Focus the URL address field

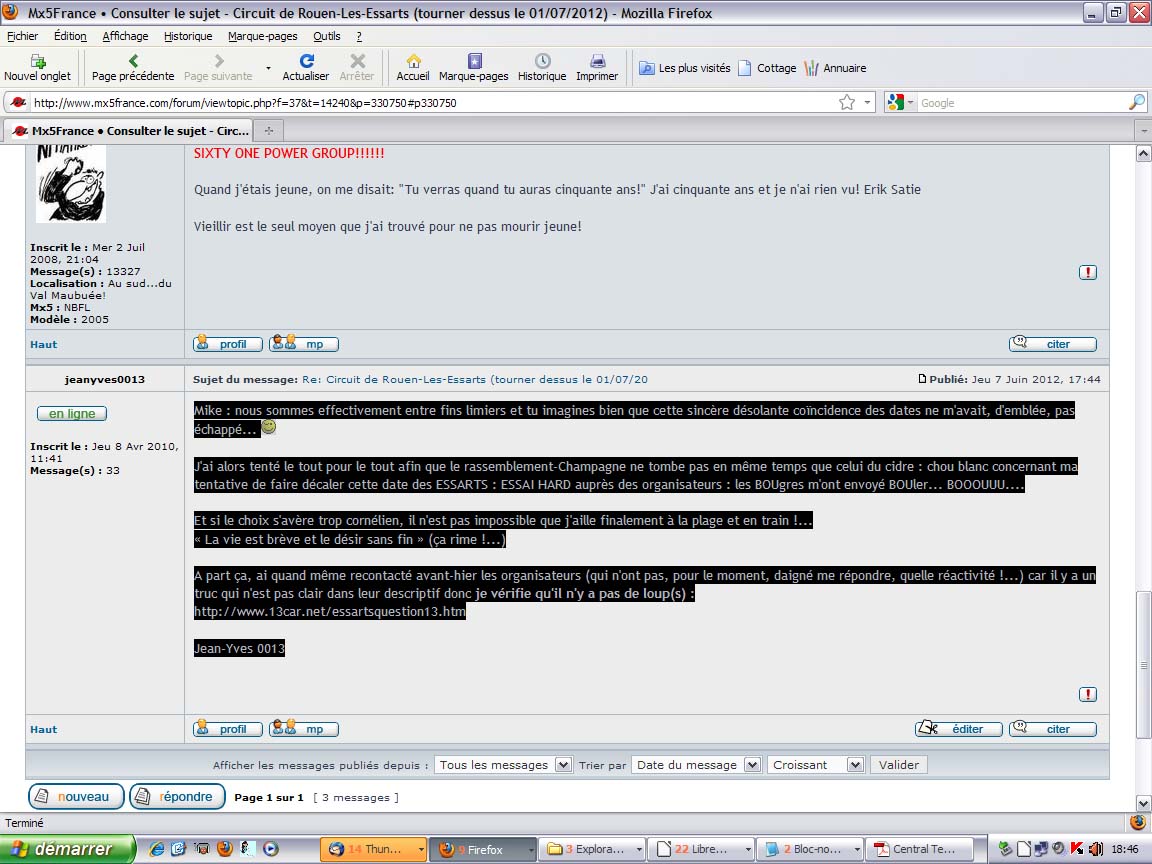433,103
